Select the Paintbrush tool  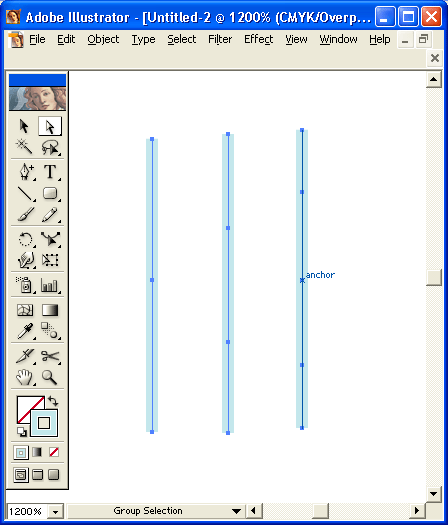(x=25, y=214)
